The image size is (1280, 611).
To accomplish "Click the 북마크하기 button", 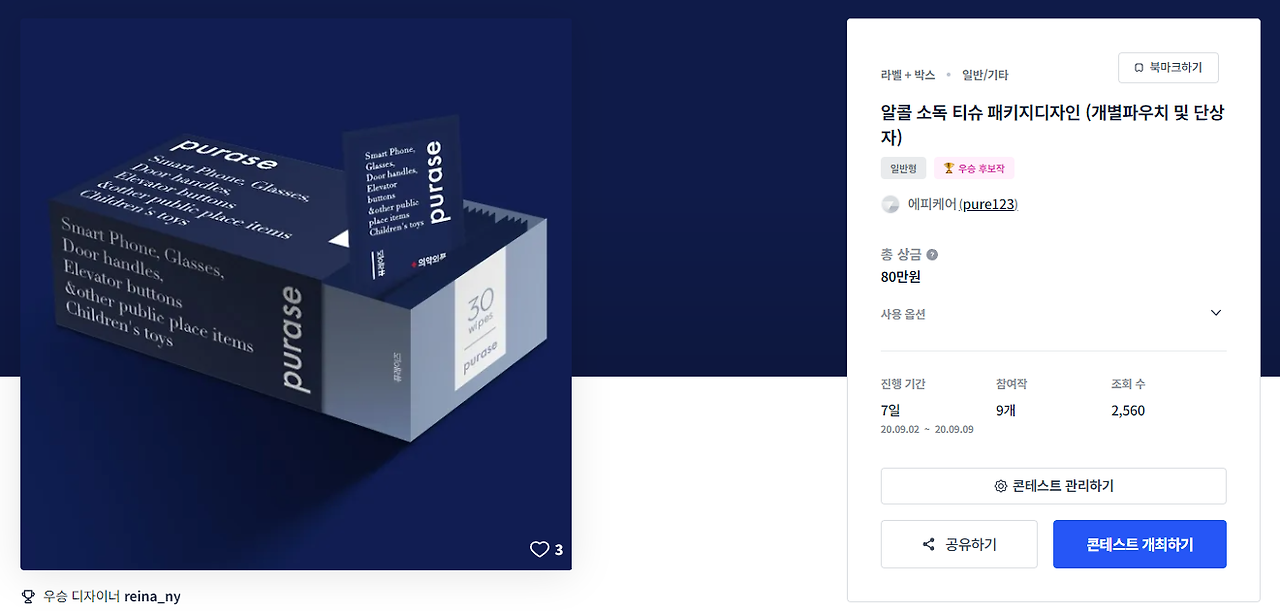I will [x=1168, y=67].
